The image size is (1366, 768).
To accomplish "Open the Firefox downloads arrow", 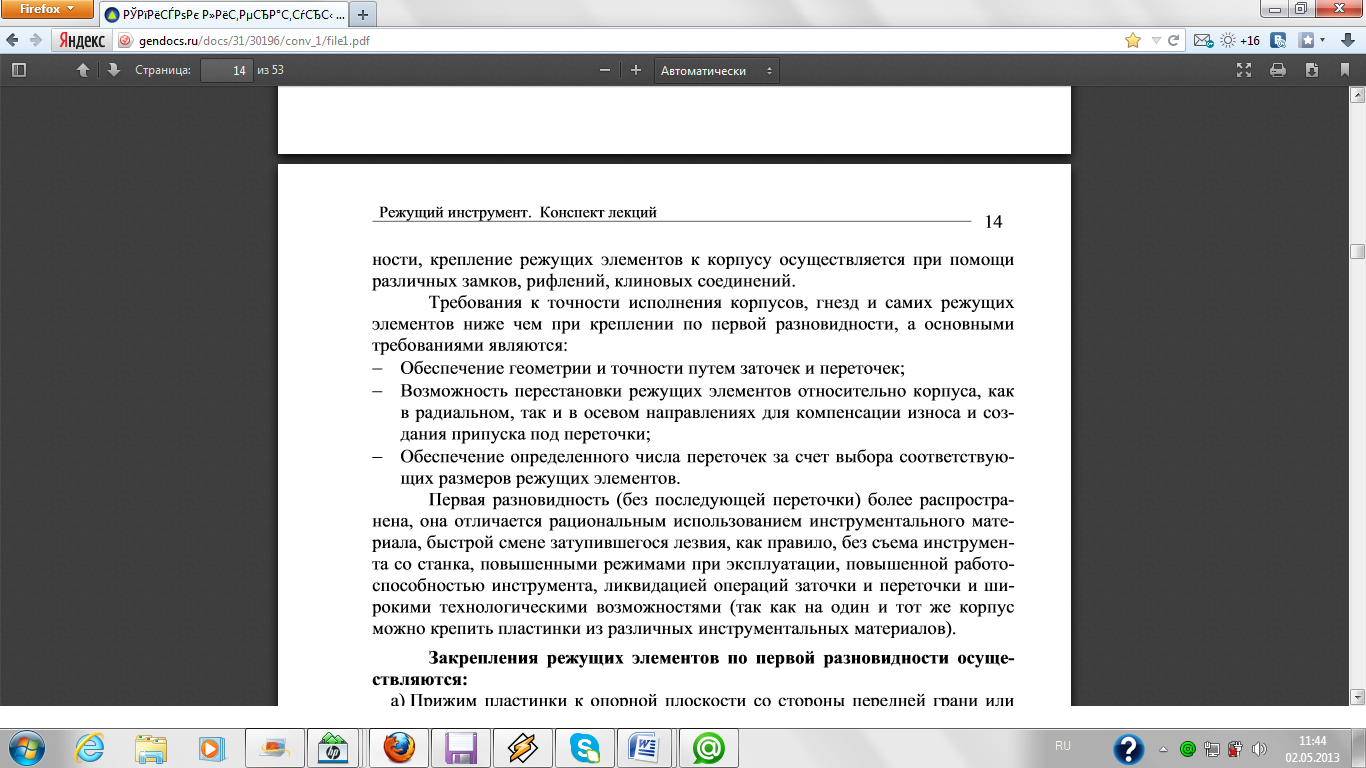I will pos(1346,41).
